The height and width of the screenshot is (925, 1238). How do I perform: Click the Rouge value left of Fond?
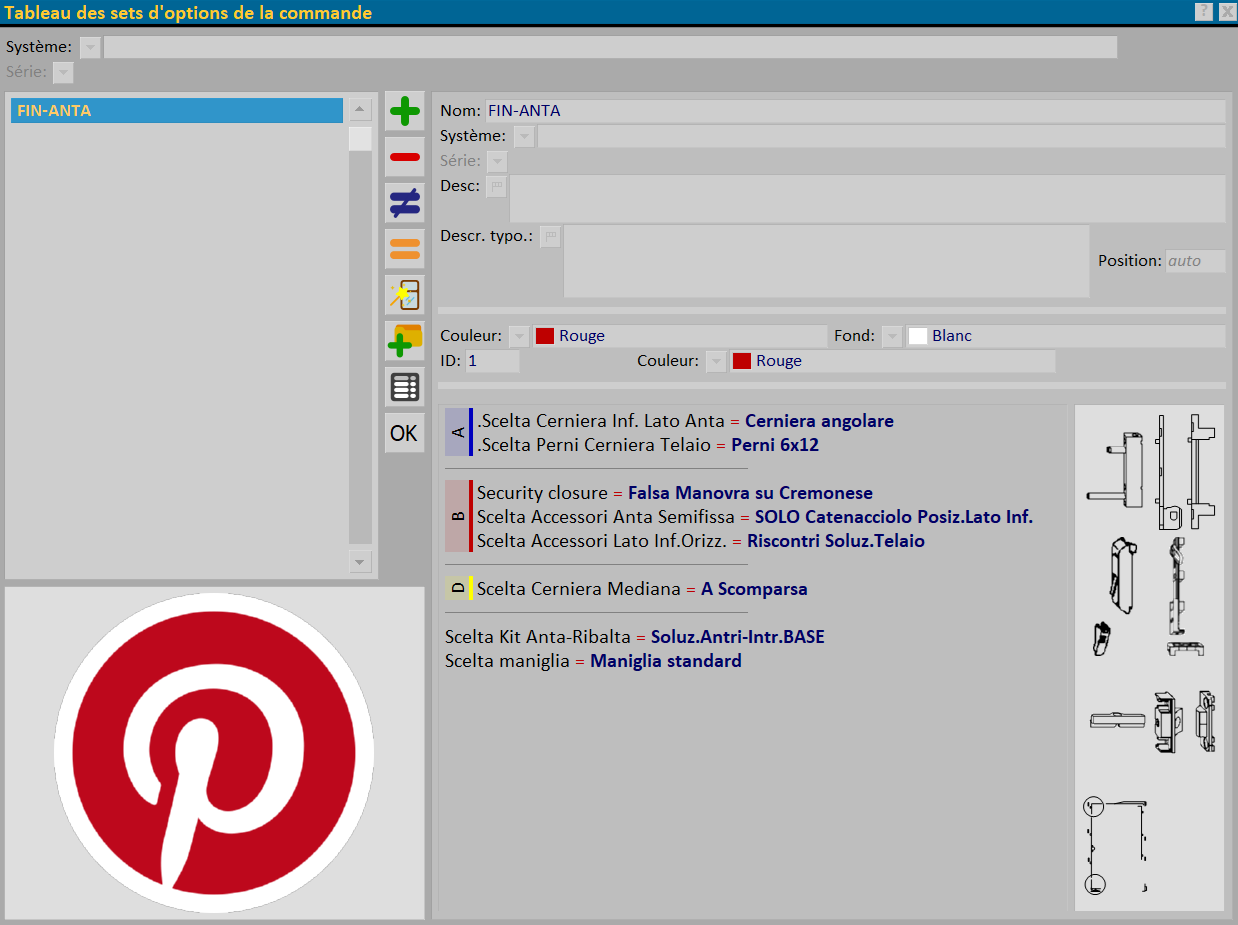582,336
